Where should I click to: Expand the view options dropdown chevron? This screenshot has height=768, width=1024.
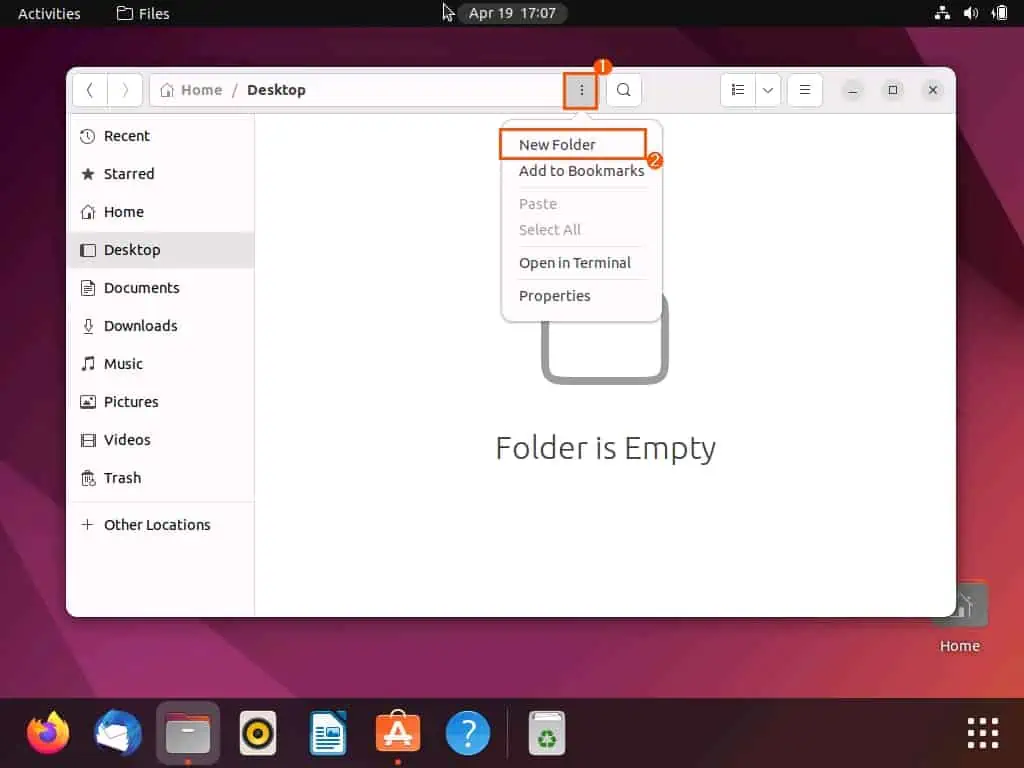(x=768, y=90)
